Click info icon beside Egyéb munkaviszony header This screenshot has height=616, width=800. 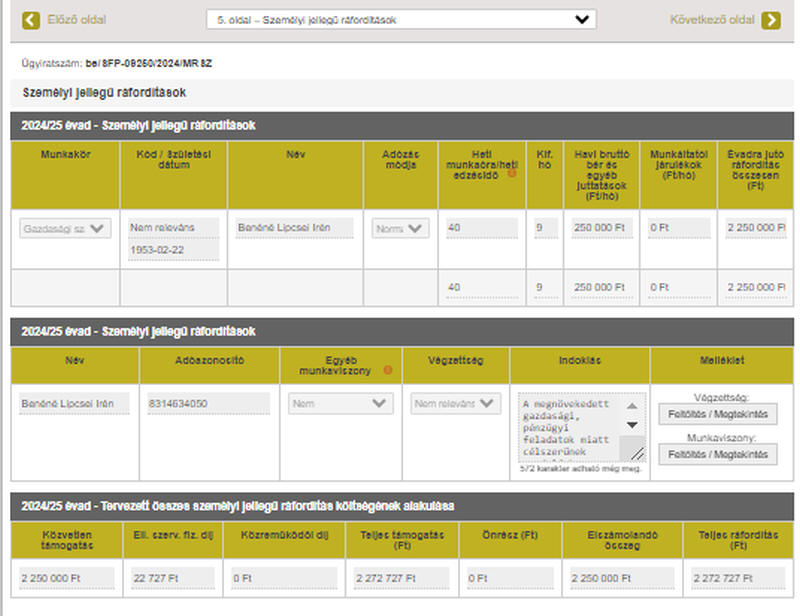pos(387,369)
